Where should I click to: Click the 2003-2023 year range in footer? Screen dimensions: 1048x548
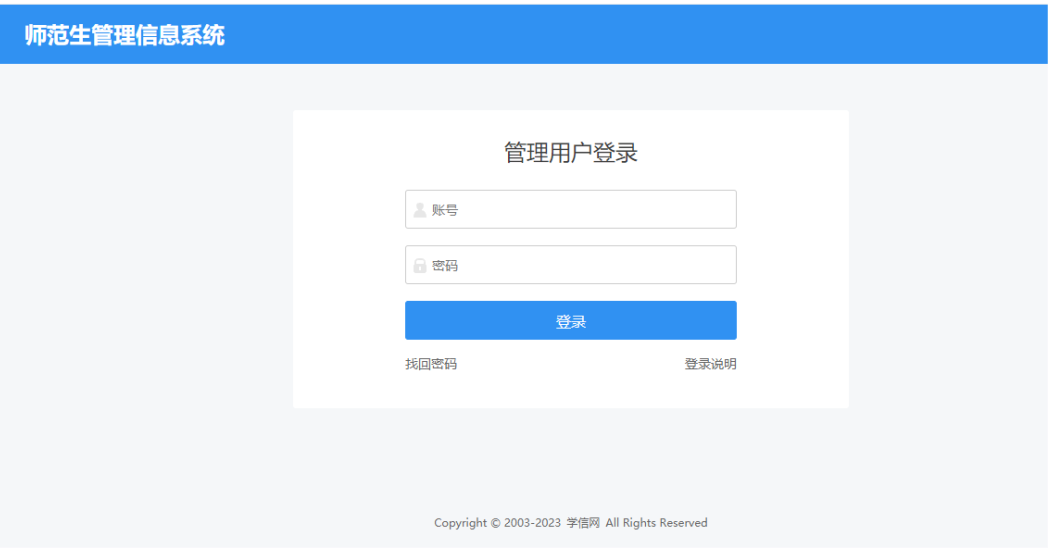tap(533, 523)
